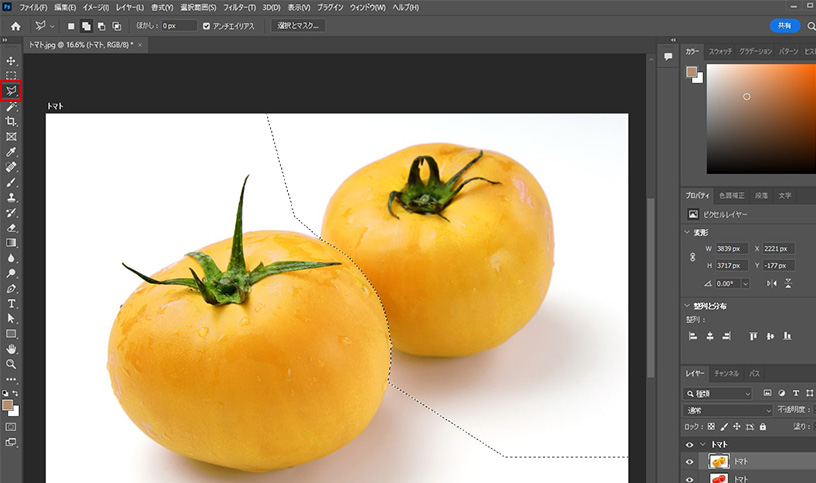Screen dimensions: 816x483
Task: Select the Frame tool
Action: [11, 137]
